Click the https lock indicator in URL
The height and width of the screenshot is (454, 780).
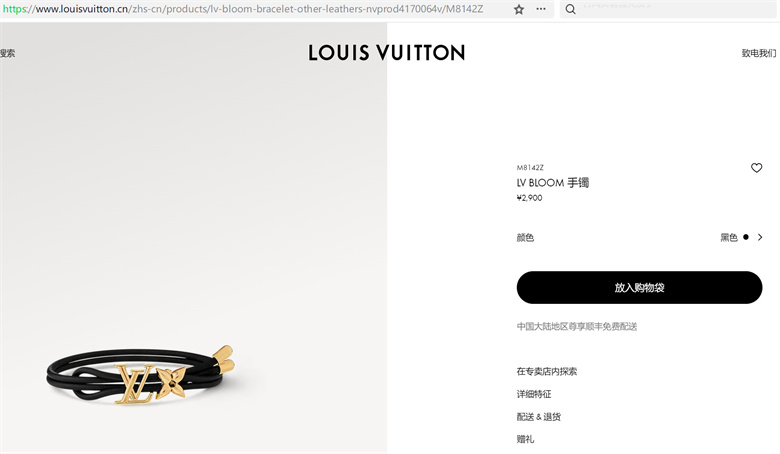(x=14, y=9)
